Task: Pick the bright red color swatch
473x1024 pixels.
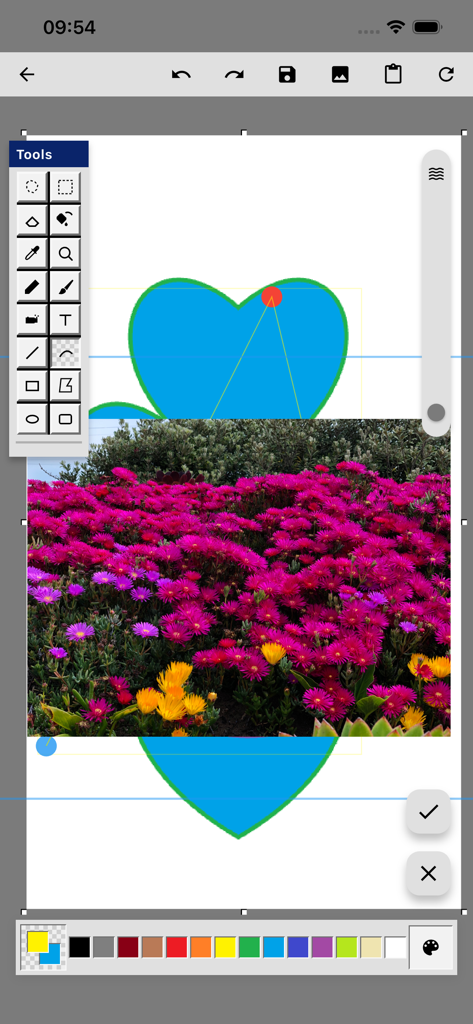Action: click(176, 948)
